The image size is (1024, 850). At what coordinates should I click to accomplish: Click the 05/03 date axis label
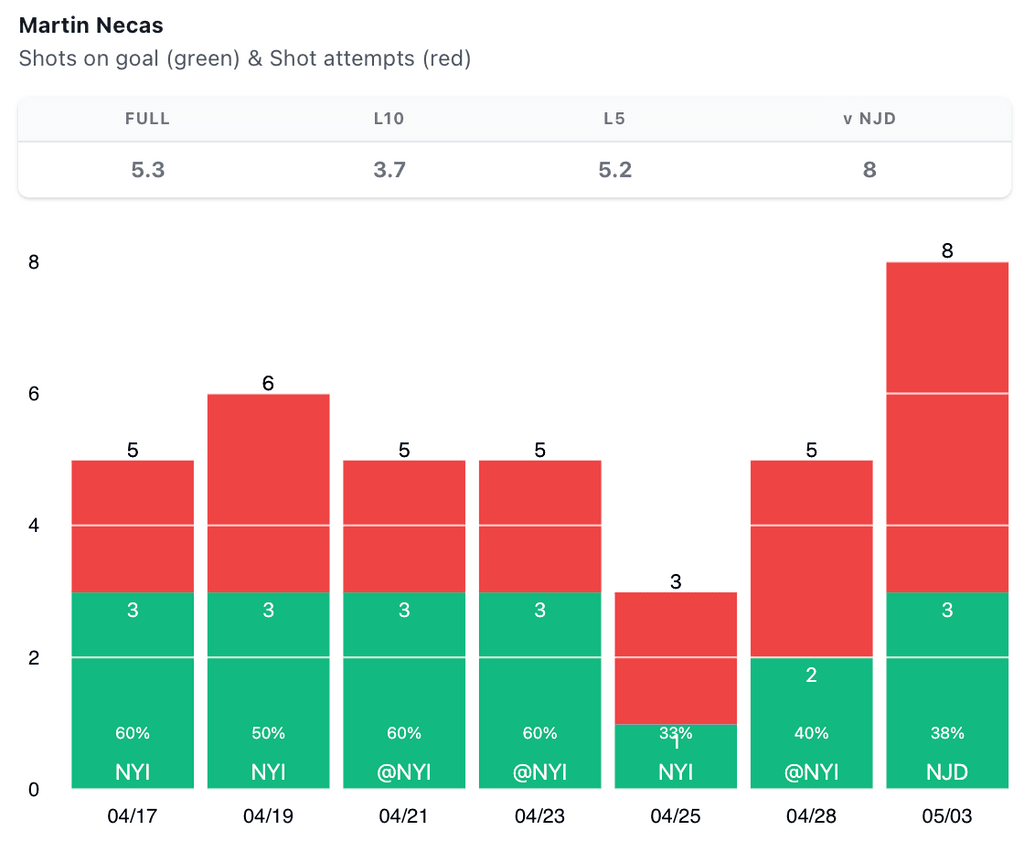click(x=947, y=816)
